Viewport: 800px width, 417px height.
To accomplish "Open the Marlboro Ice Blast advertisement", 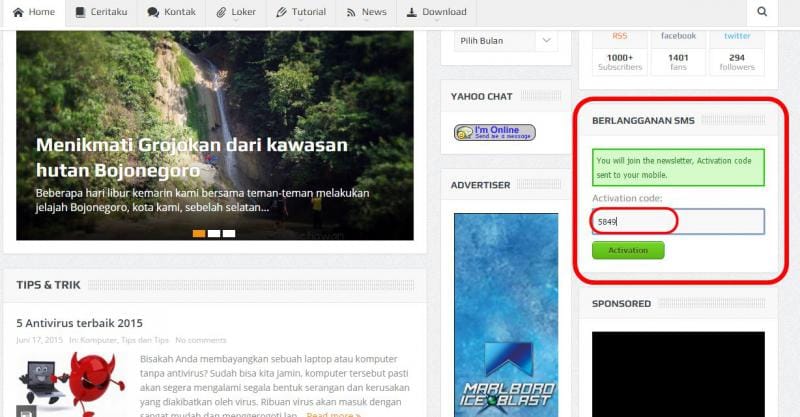I will [x=506, y=315].
